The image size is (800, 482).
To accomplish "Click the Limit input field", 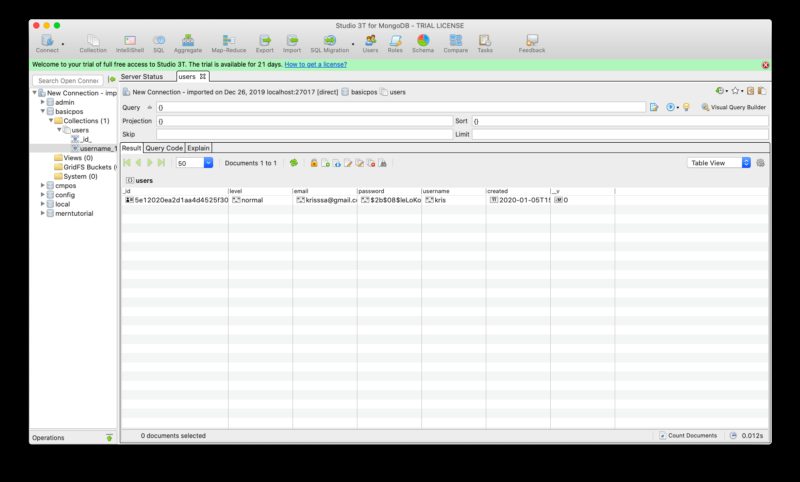I will 620,135.
